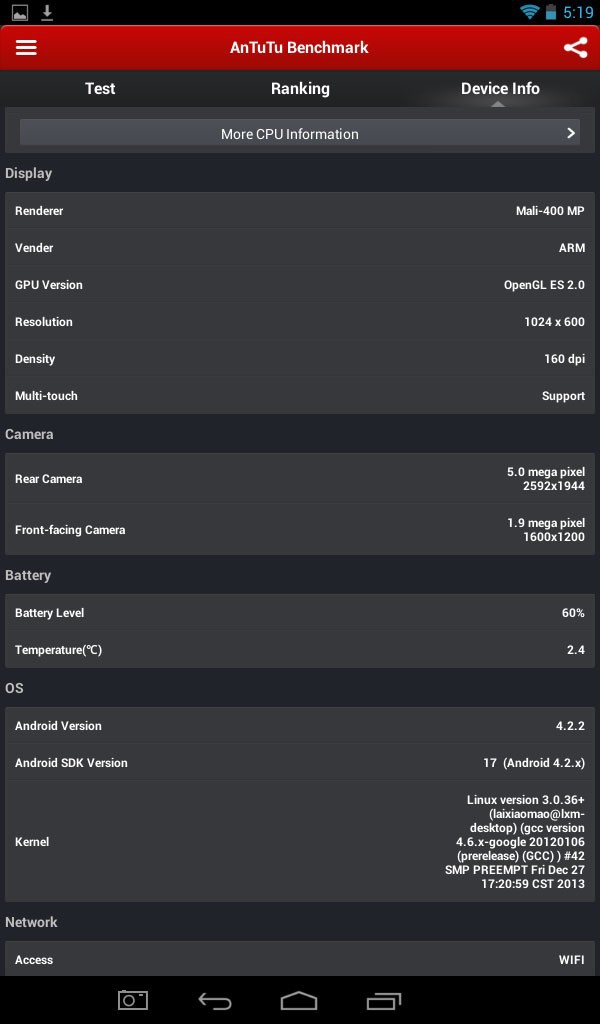Switch to the Ranking tab
This screenshot has height=1024, width=600.
300,88
